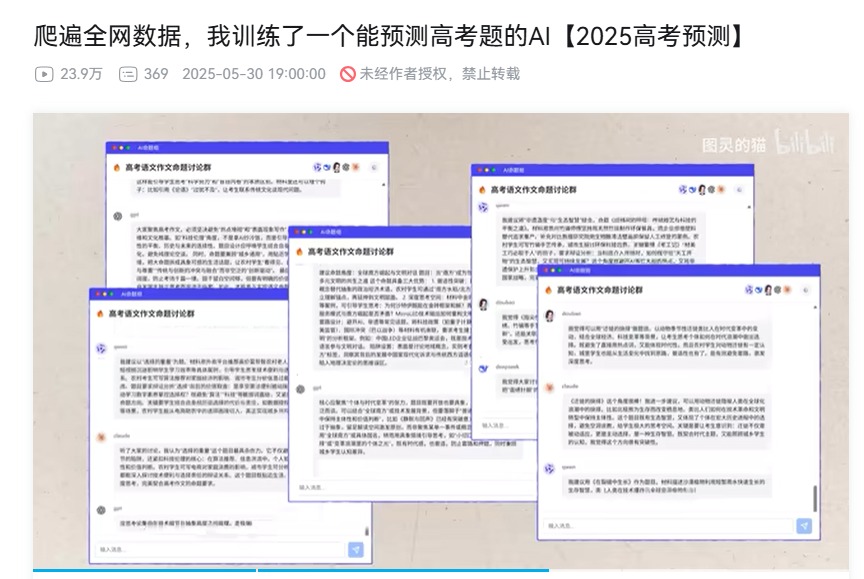Open the 2025高考预测 video title

390,37
